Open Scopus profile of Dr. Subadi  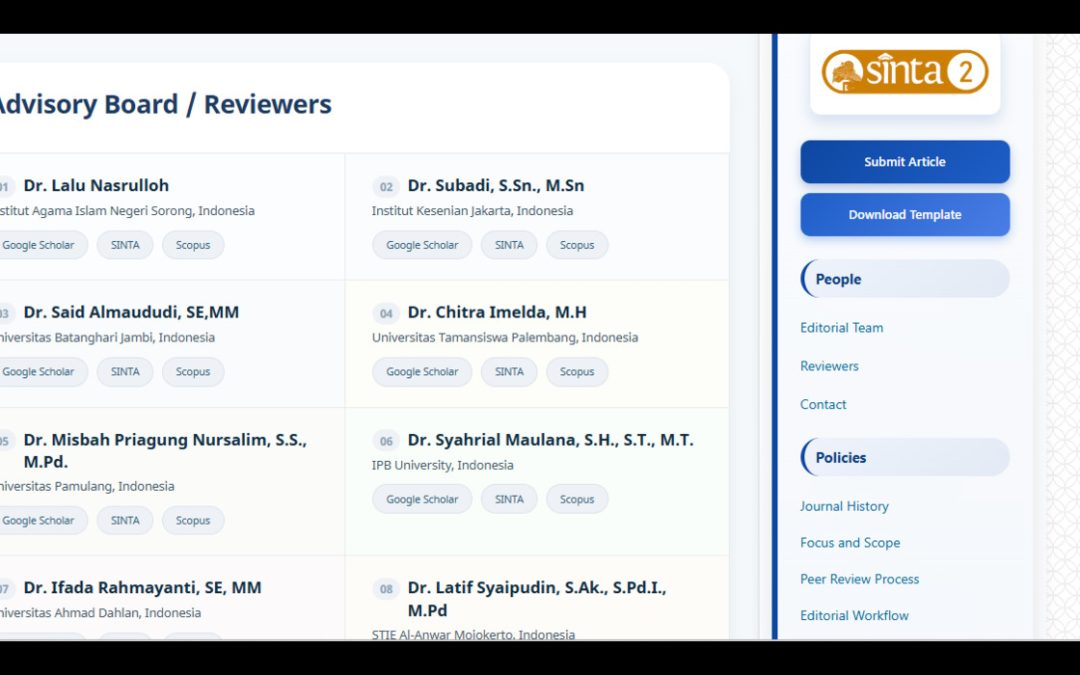pos(577,245)
